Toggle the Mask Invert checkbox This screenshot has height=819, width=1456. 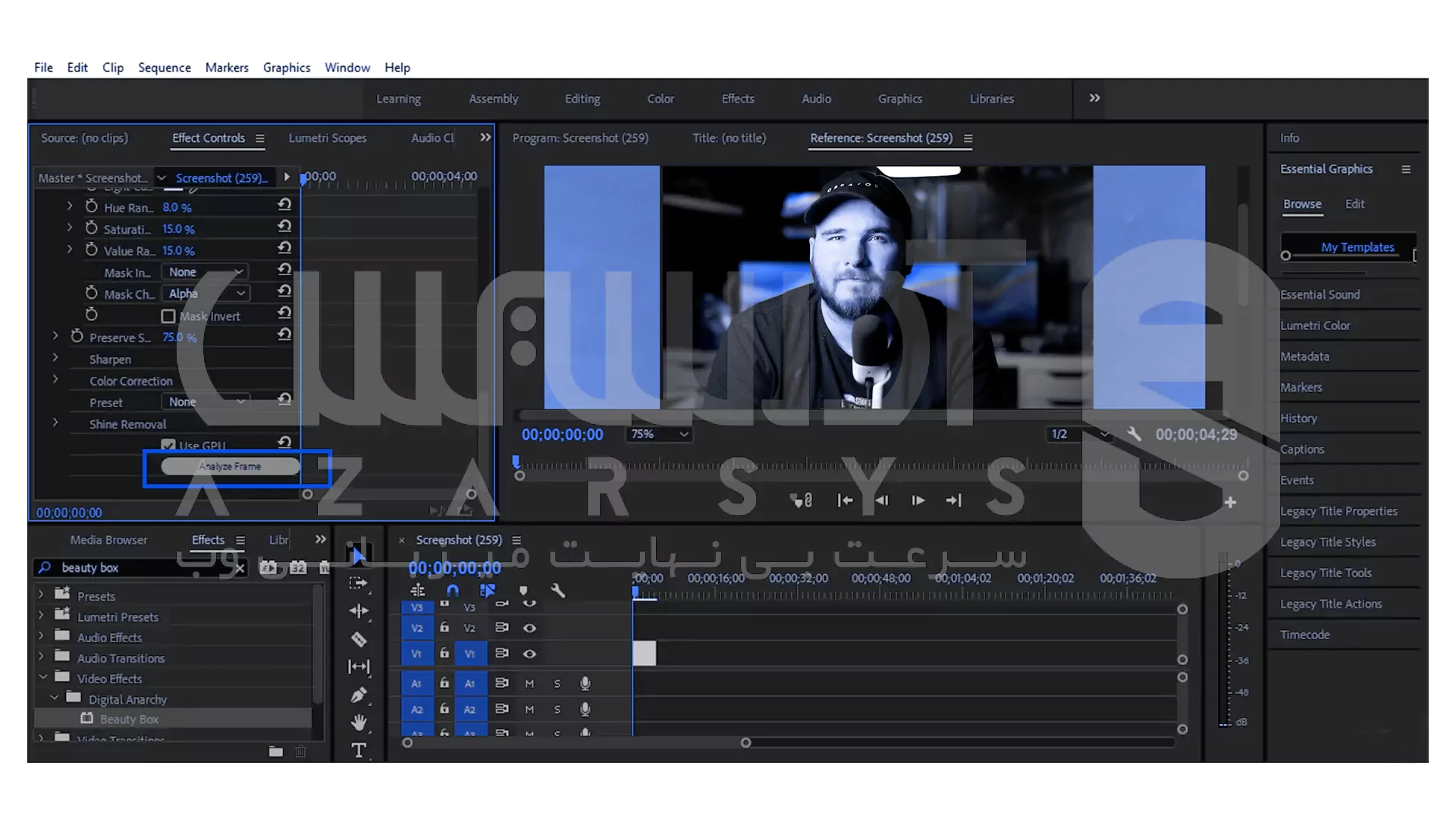168,316
